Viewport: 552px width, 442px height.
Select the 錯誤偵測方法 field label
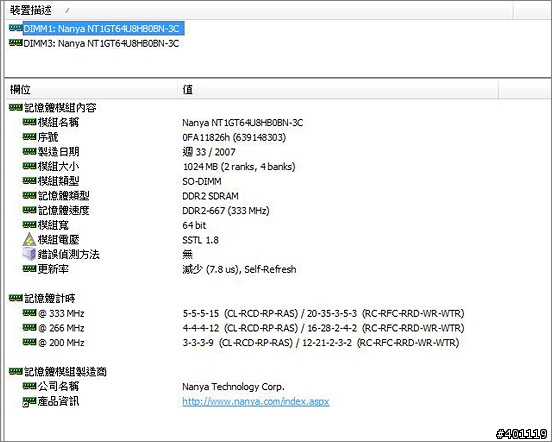click(69, 254)
